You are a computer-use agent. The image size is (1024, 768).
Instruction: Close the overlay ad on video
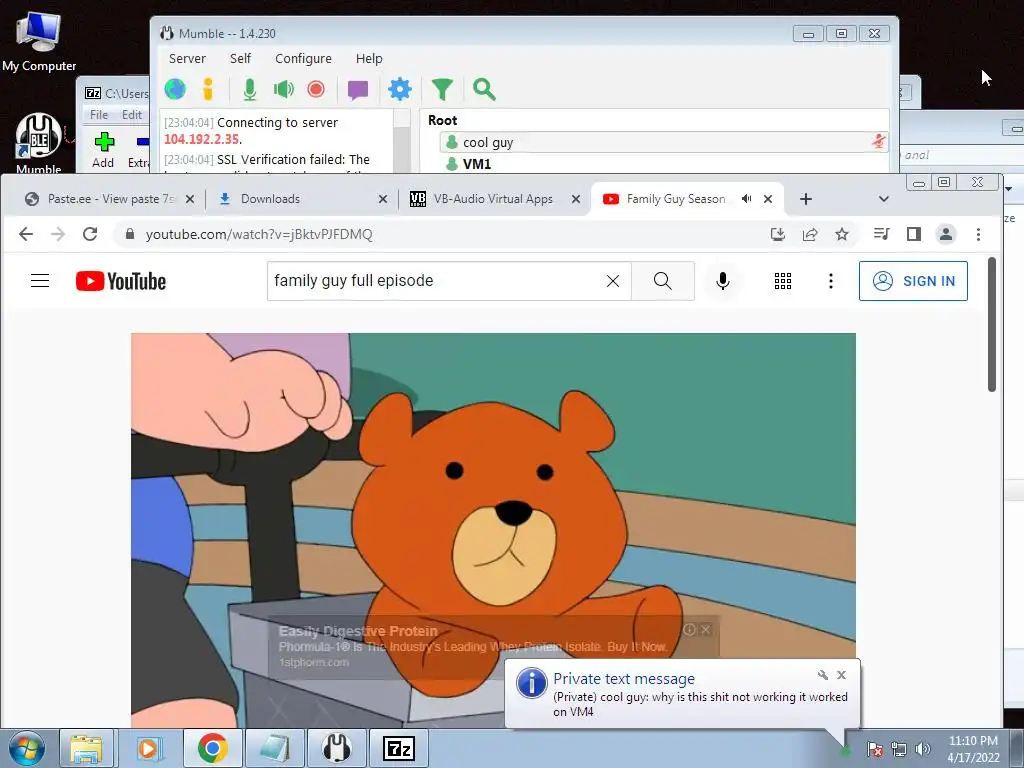[705, 630]
